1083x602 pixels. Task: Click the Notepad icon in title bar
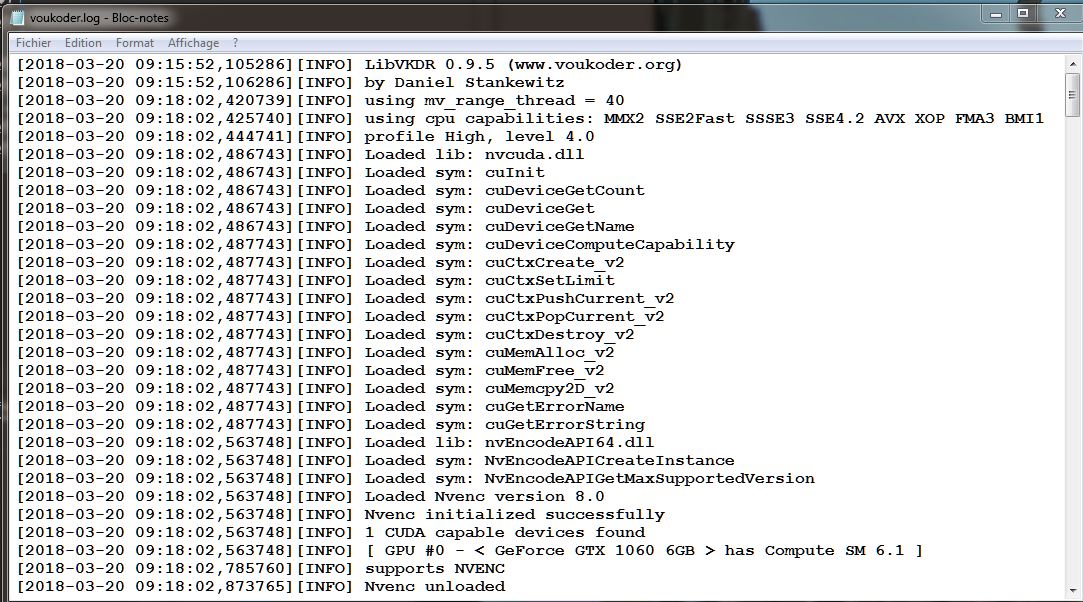tap(17, 17)
